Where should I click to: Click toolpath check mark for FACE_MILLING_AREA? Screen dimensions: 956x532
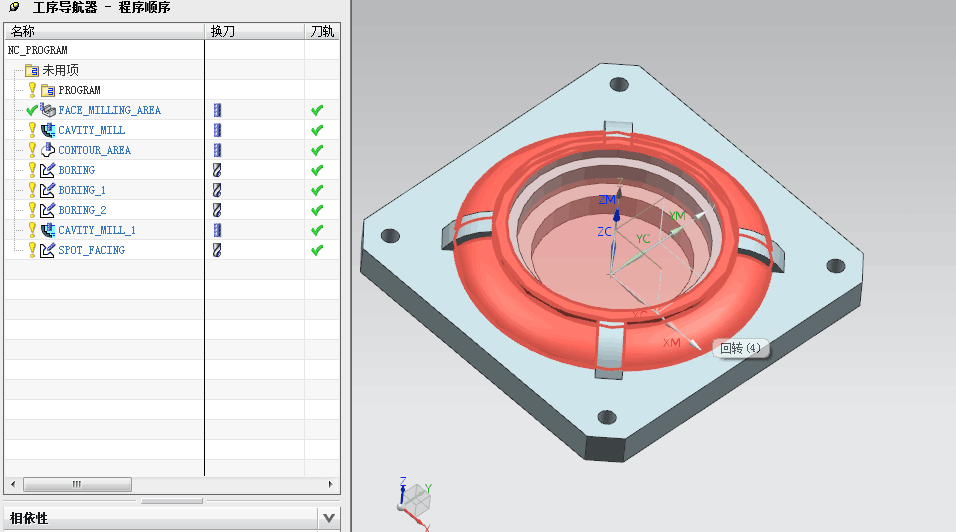pos(317,110)
